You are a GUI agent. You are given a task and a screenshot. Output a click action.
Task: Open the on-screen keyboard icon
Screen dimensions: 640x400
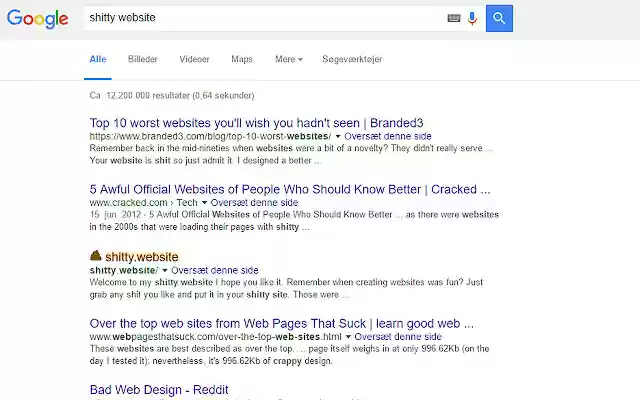pyautogui.click(x=454, y=18)
